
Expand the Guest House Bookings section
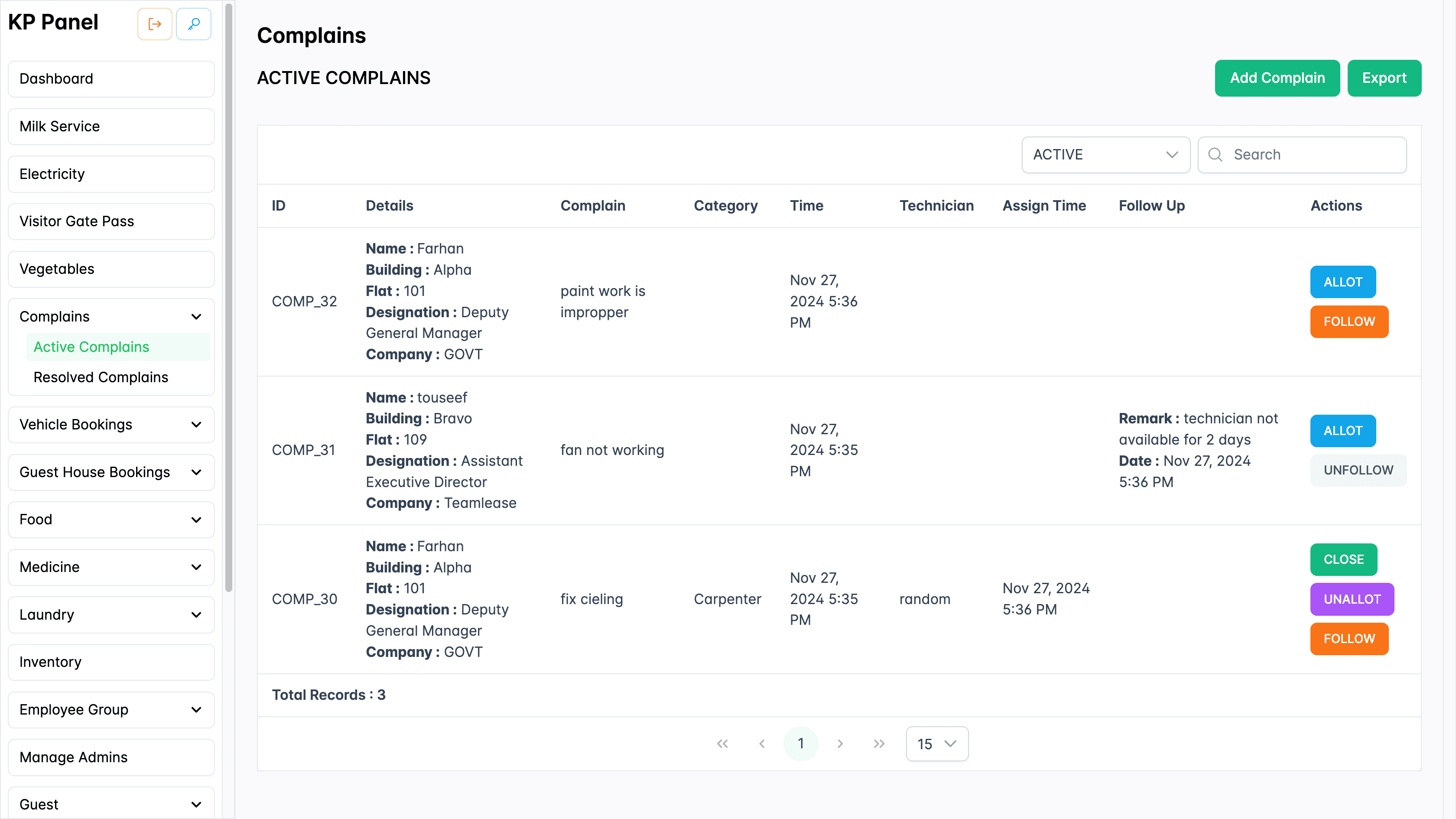(x=196, y=472)
